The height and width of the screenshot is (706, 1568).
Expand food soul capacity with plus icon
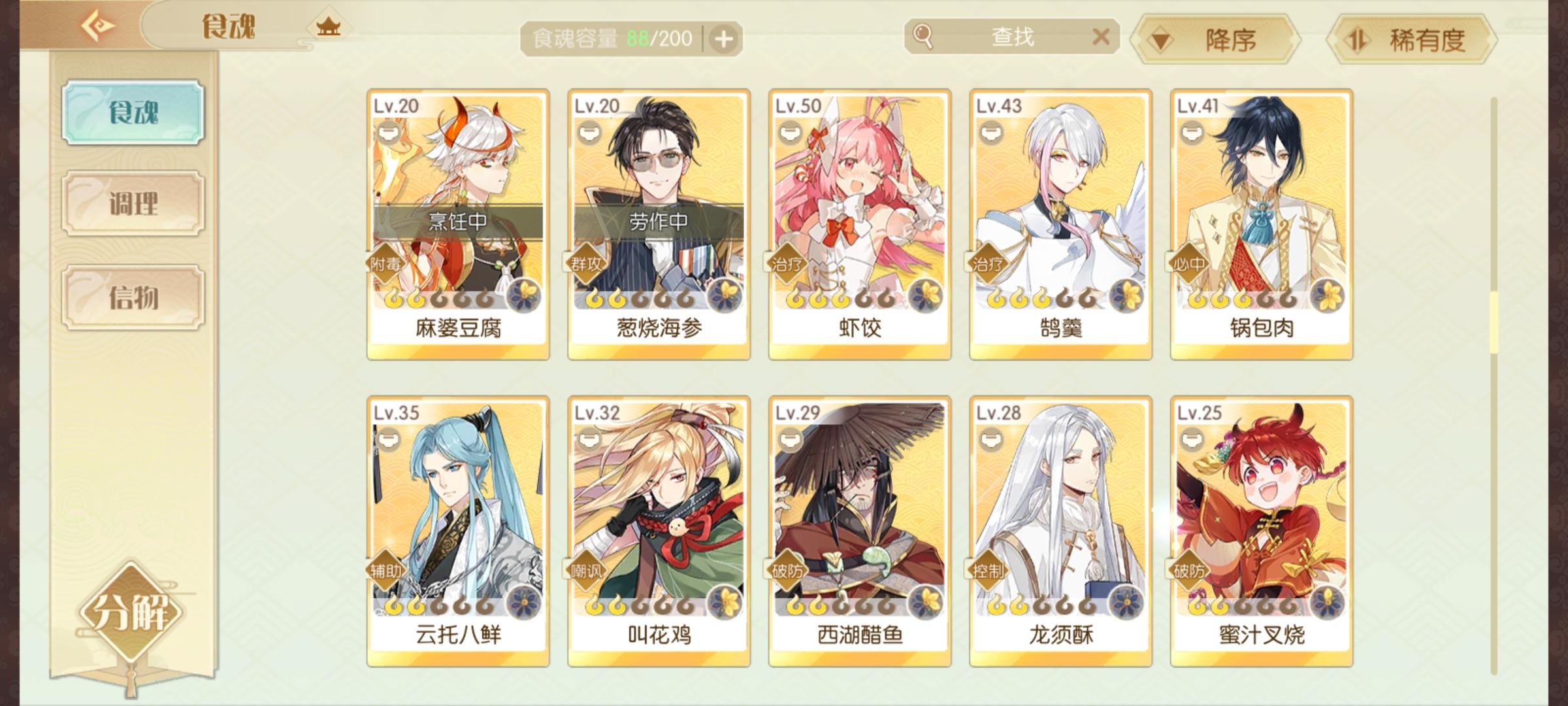coord(723,39)
